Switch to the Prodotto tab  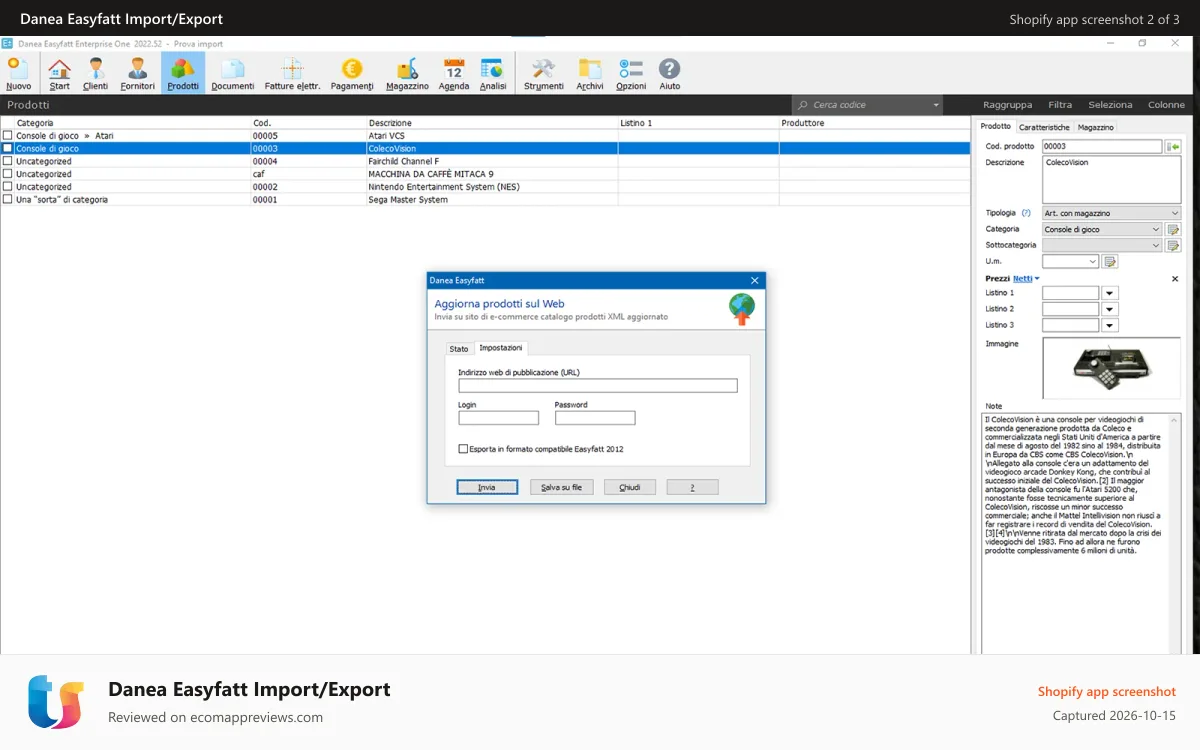995,127
